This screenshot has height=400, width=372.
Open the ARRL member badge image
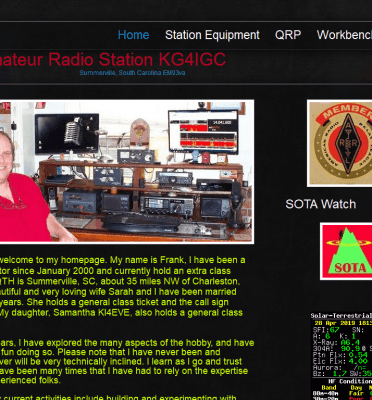coord(340,143)
